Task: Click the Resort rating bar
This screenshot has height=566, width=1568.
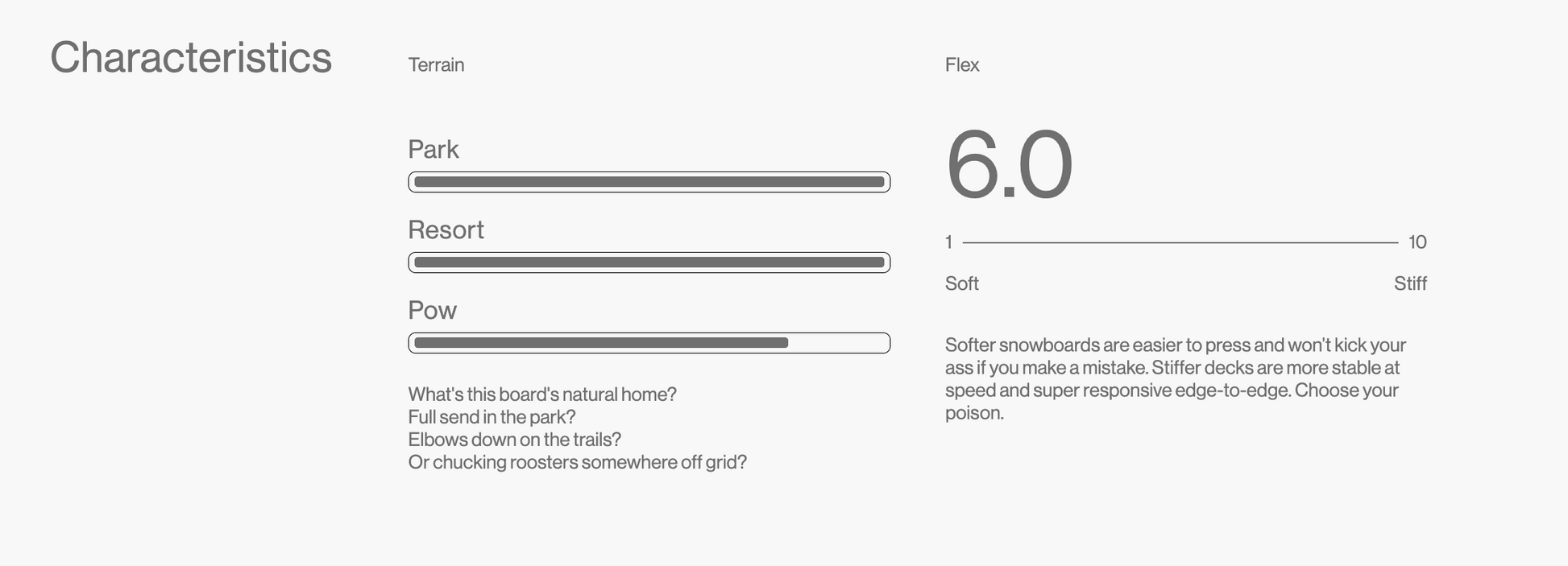Action: point(649,262)
